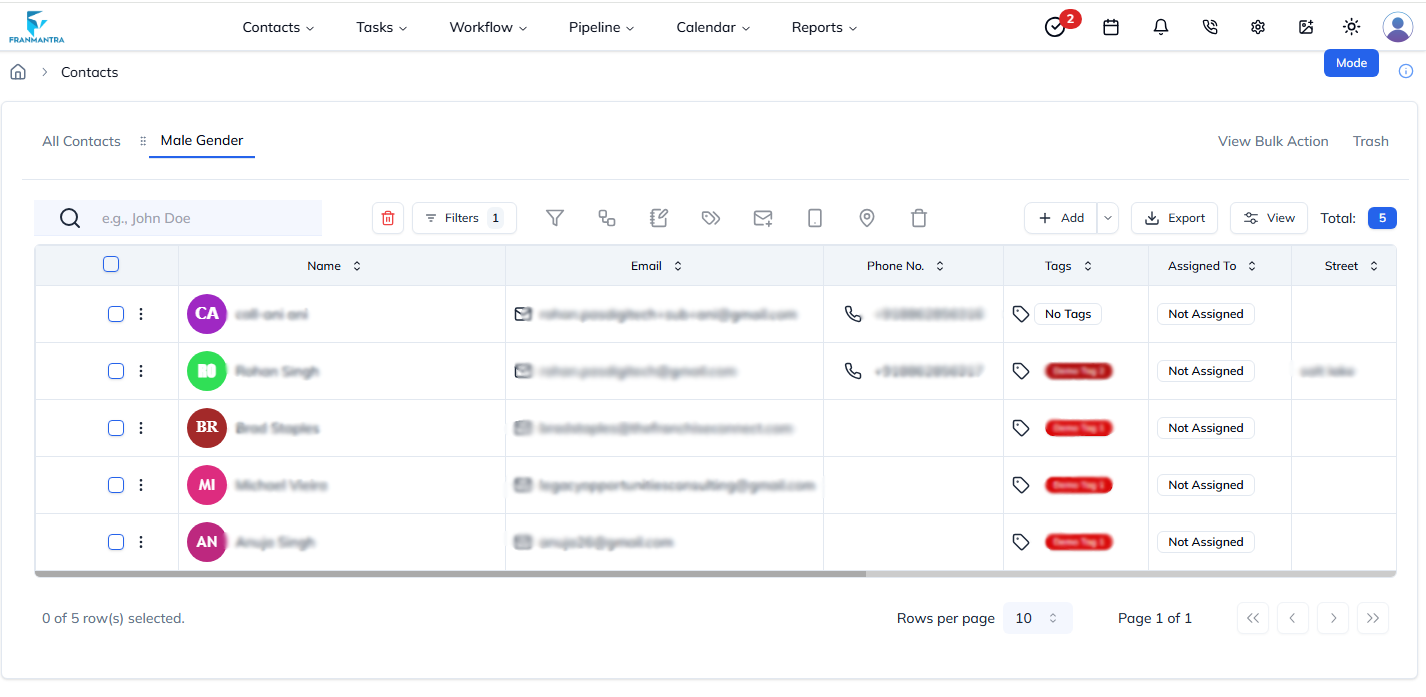Image resolution: width=1426 pixels, height=697 pixels.
Task: Open the Reports menu
Action: click(x=823, y=27)
